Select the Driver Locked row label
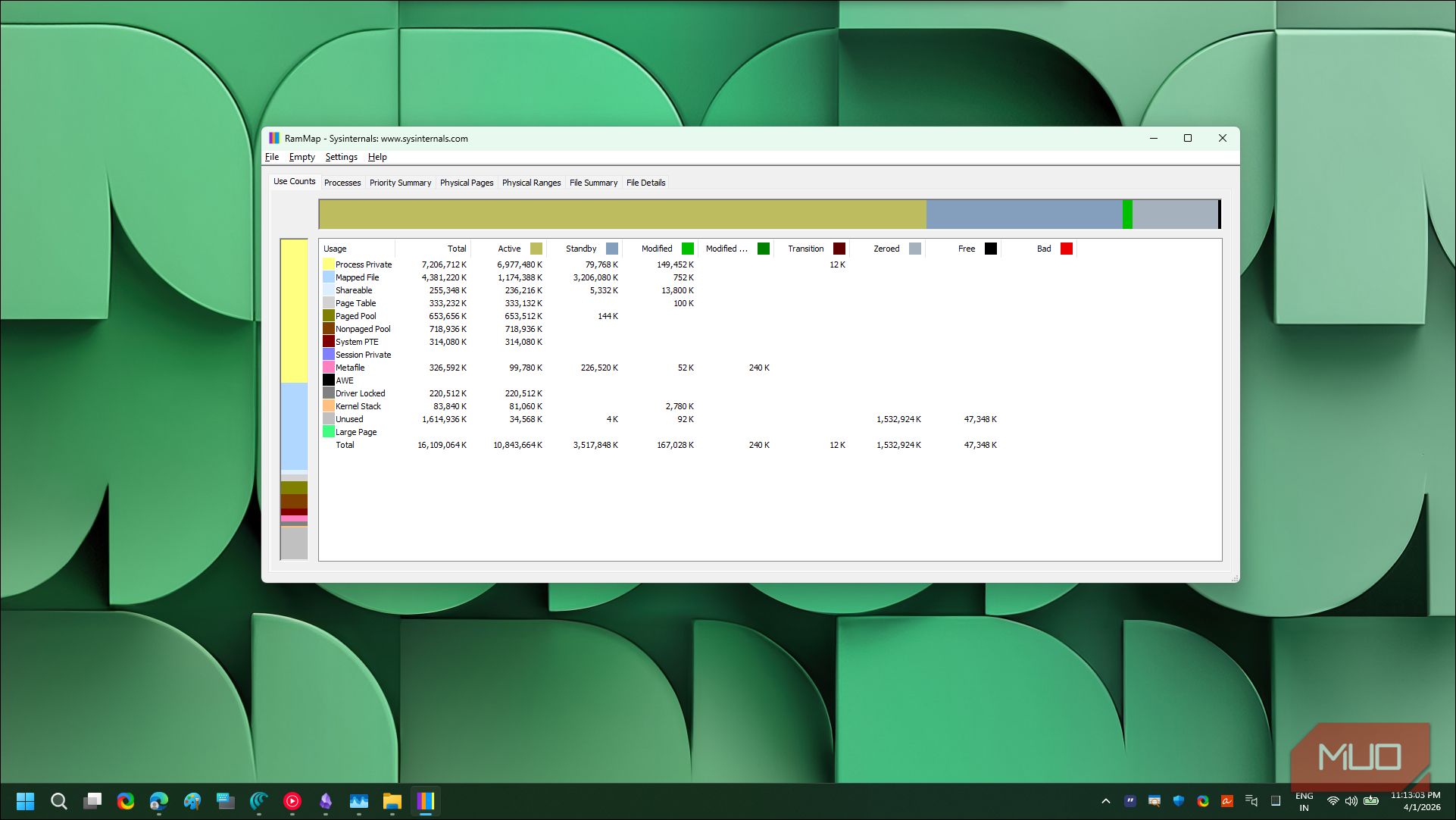 (361, 393)
